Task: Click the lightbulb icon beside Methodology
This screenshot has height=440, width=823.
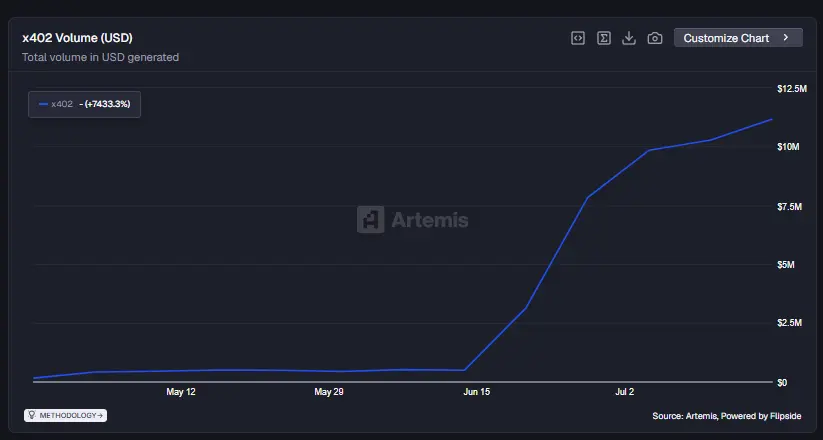Action: pyautogui.click(x=31, y=415)
